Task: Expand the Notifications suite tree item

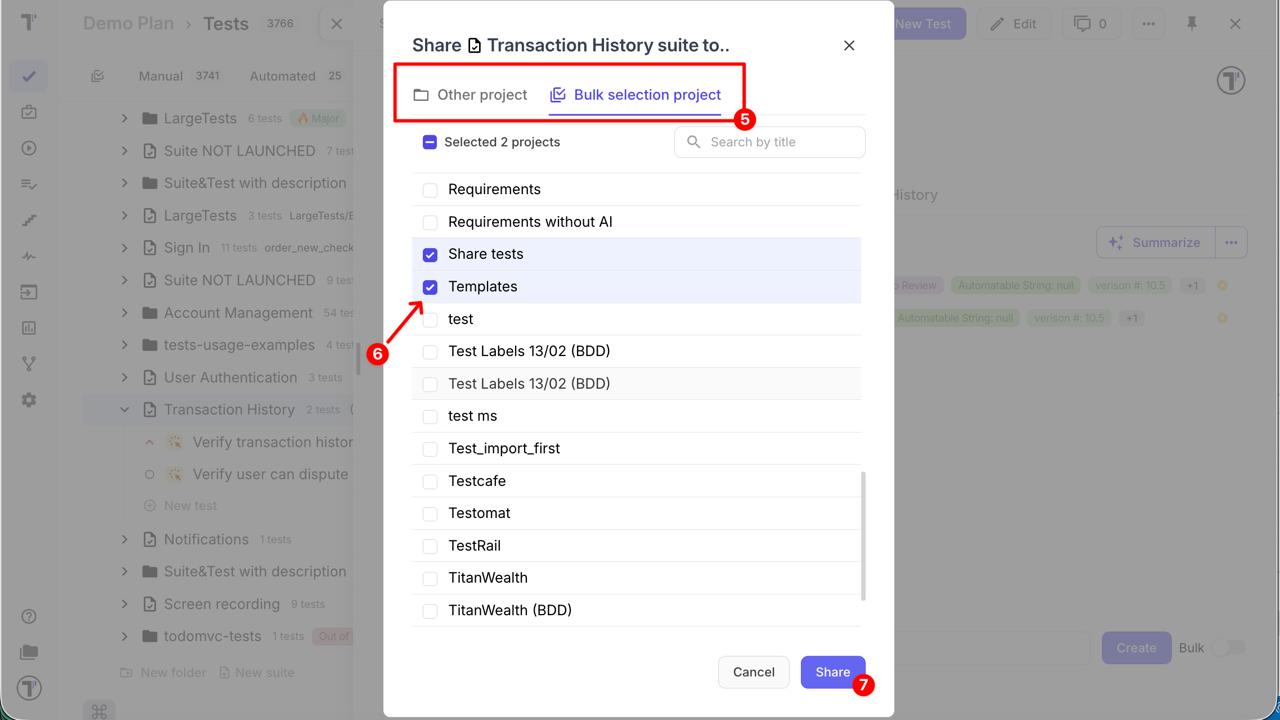Action: (125, 540)
